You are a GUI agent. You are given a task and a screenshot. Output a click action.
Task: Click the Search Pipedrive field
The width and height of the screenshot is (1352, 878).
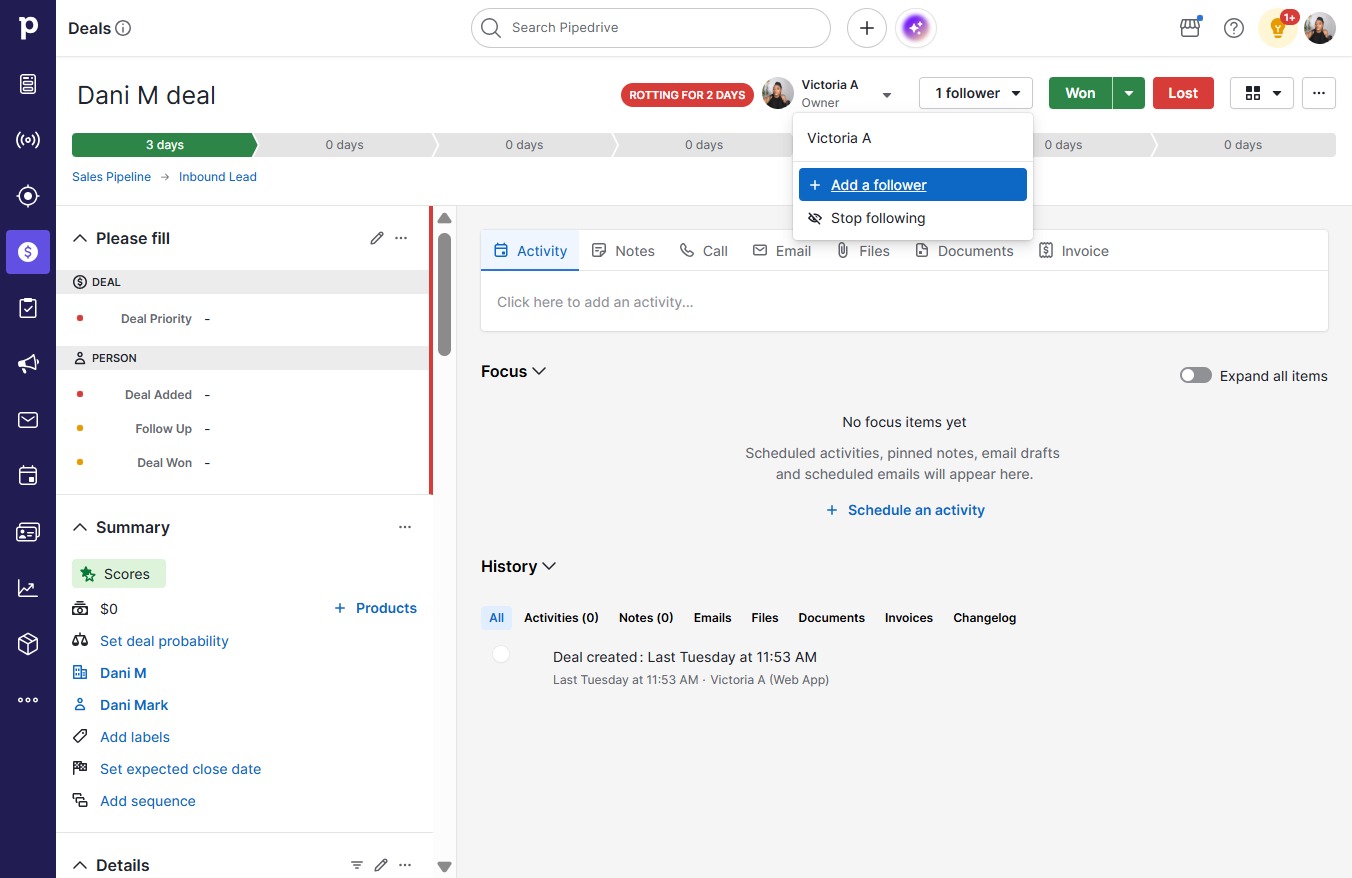[x=651, y=28]
